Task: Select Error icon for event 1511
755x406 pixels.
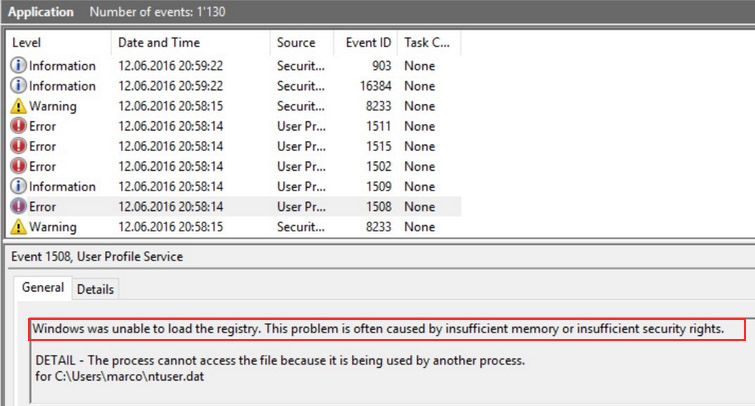Action: click(18, 126)
